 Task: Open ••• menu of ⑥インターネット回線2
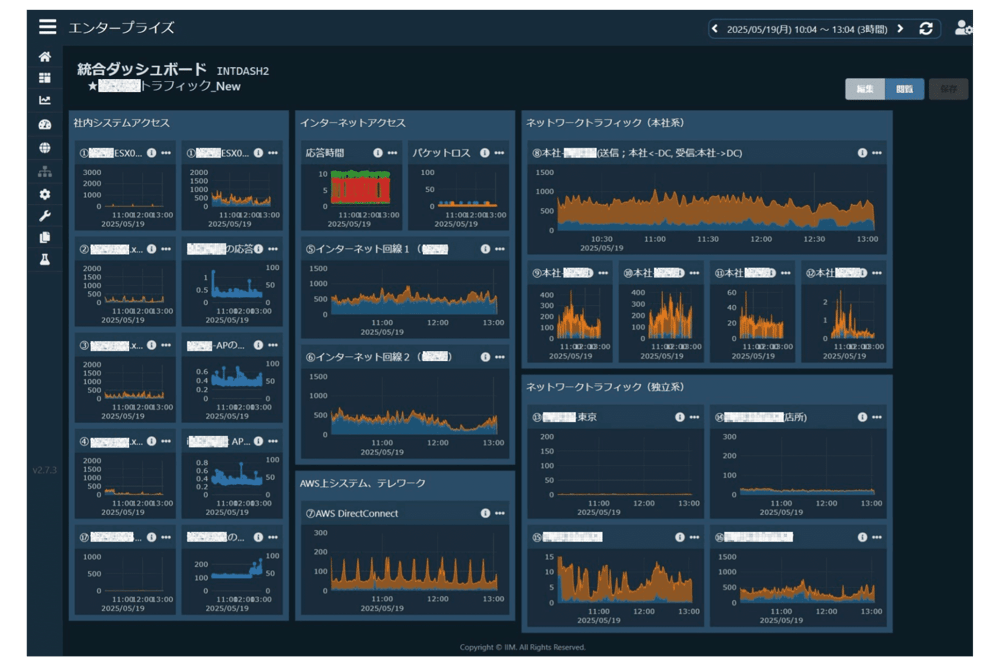pos(500,357)
